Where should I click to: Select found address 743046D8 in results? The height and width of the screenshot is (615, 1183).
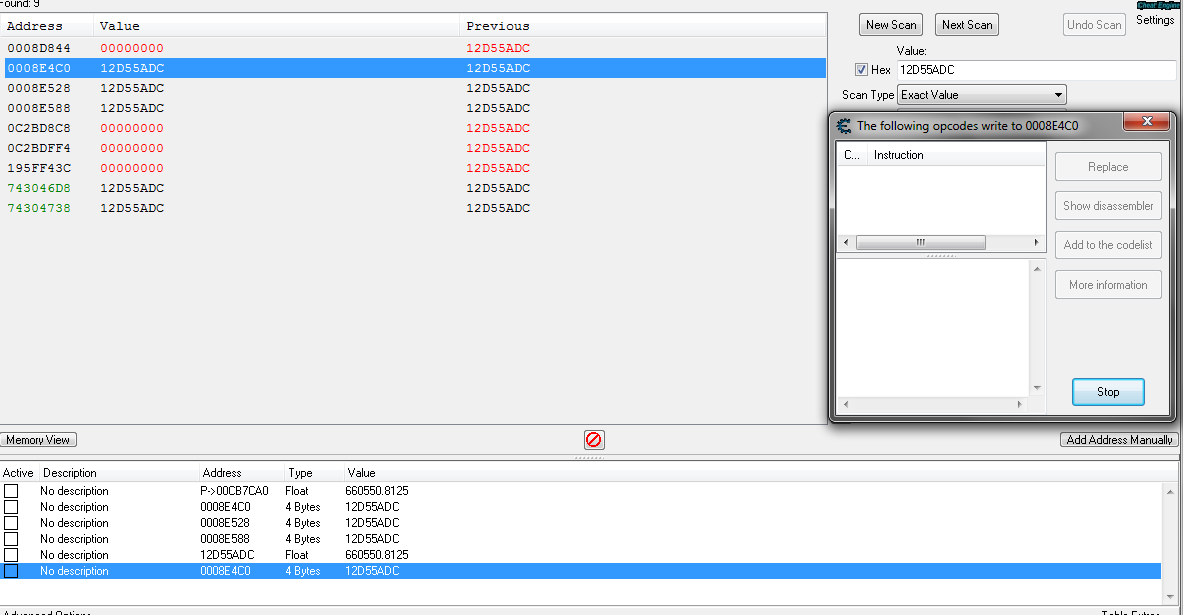coord(39,188)
